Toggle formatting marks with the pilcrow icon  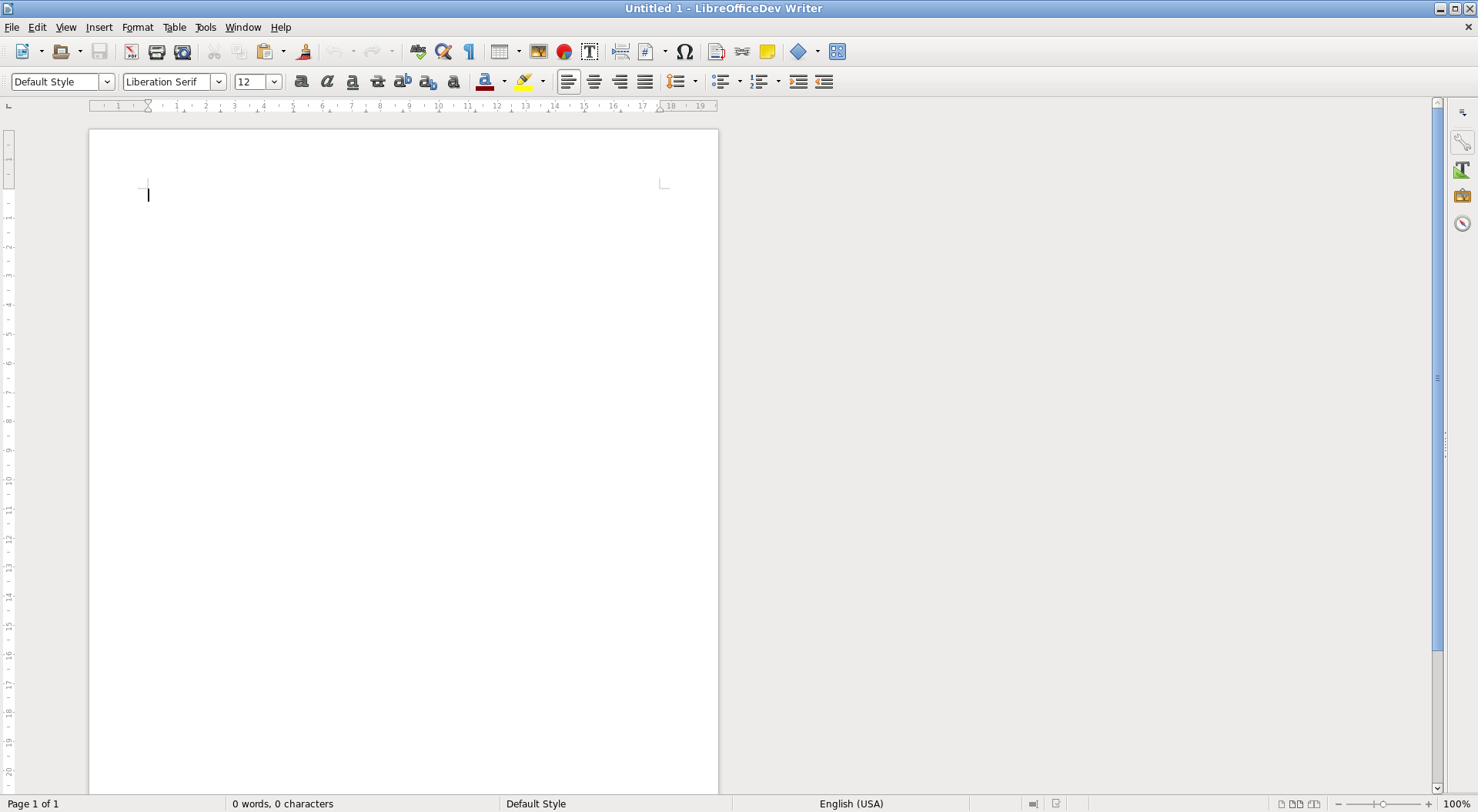469,52
